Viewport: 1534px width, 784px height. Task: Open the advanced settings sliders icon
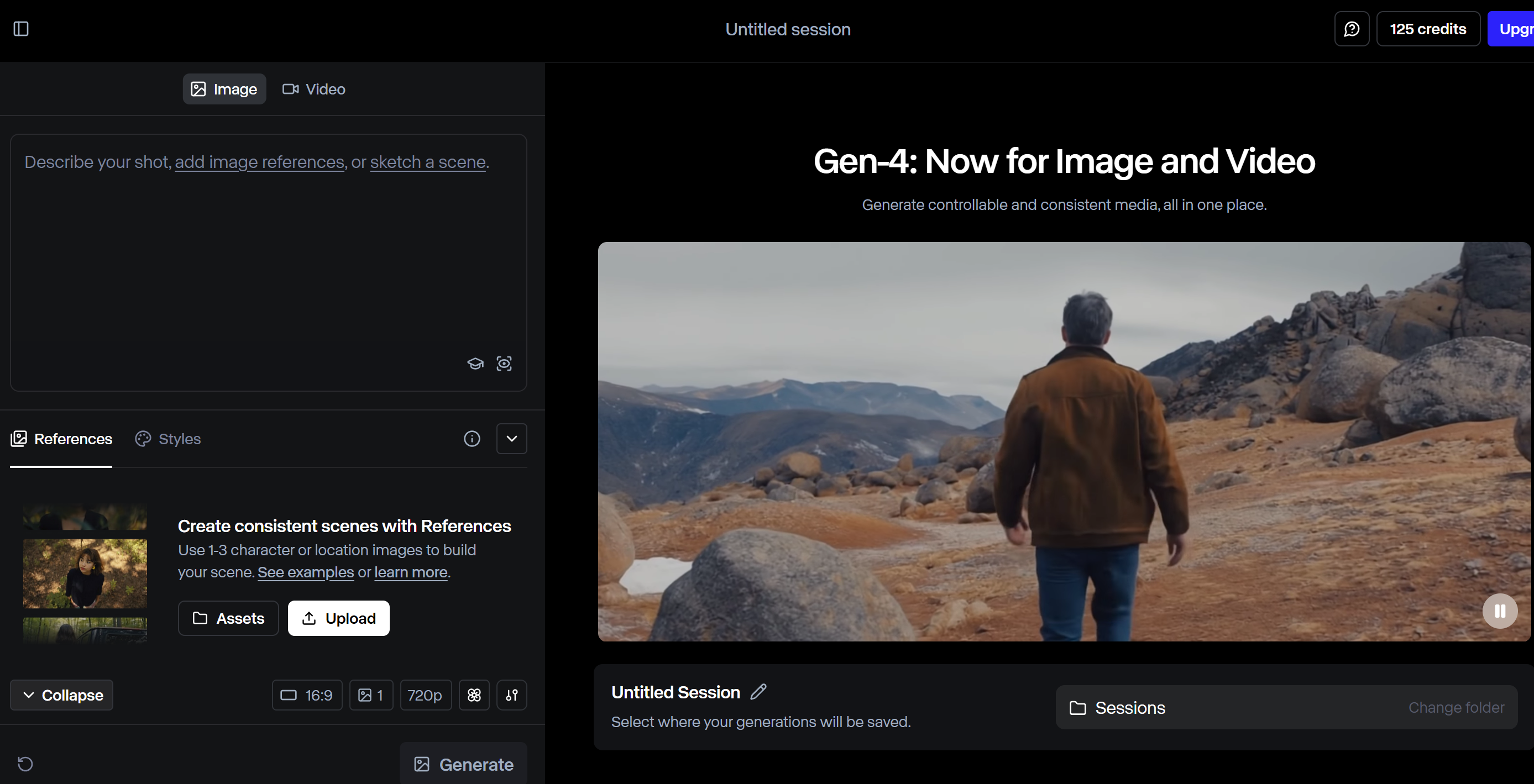pos(511,694)
